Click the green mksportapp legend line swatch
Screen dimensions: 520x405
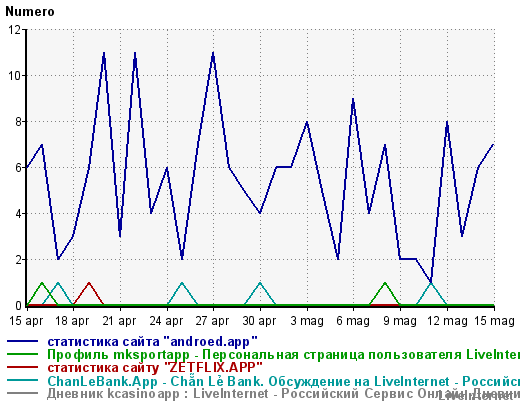click(23, 354)
